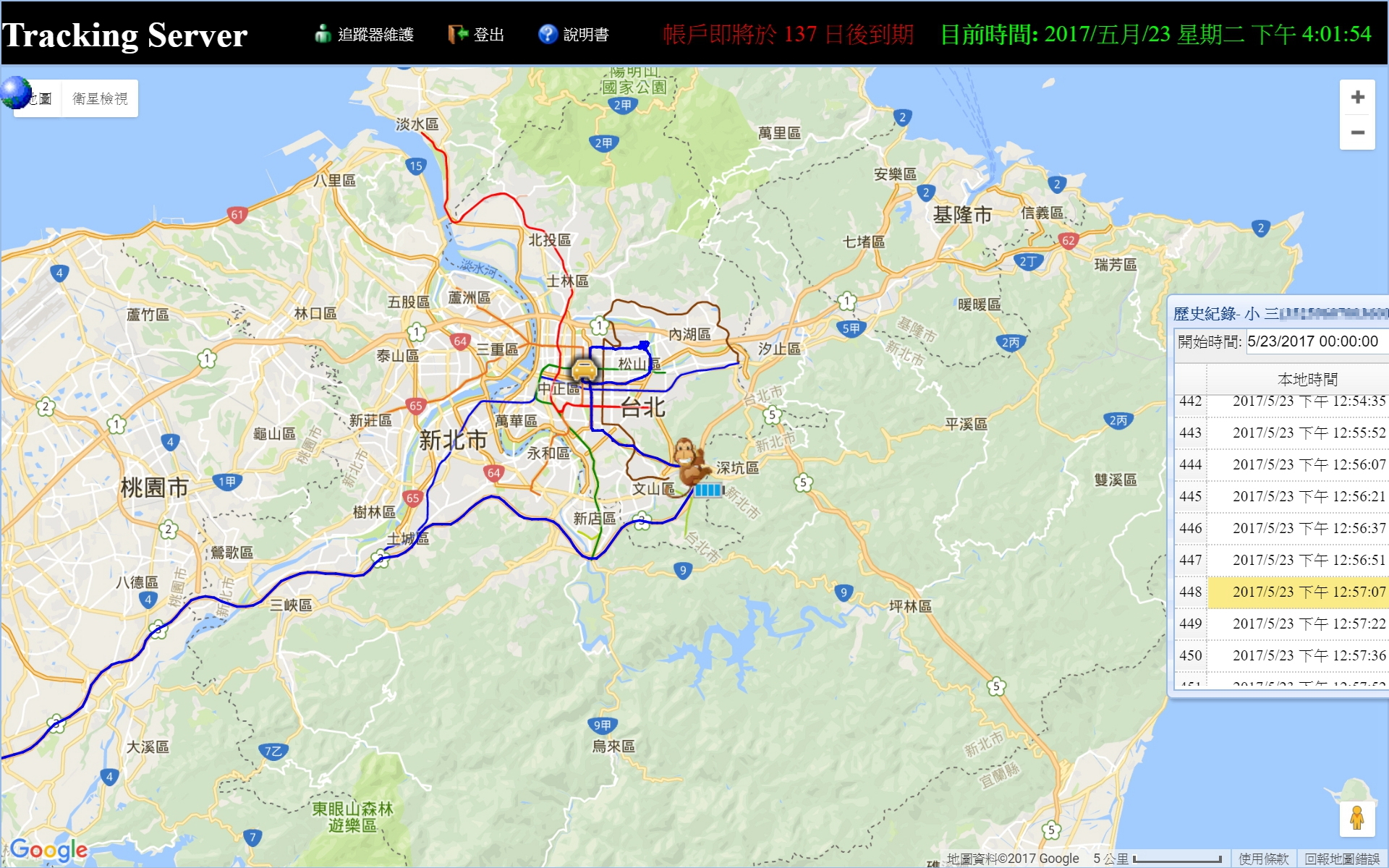
Task: Click the Tracking Server title
Action: 124,35
